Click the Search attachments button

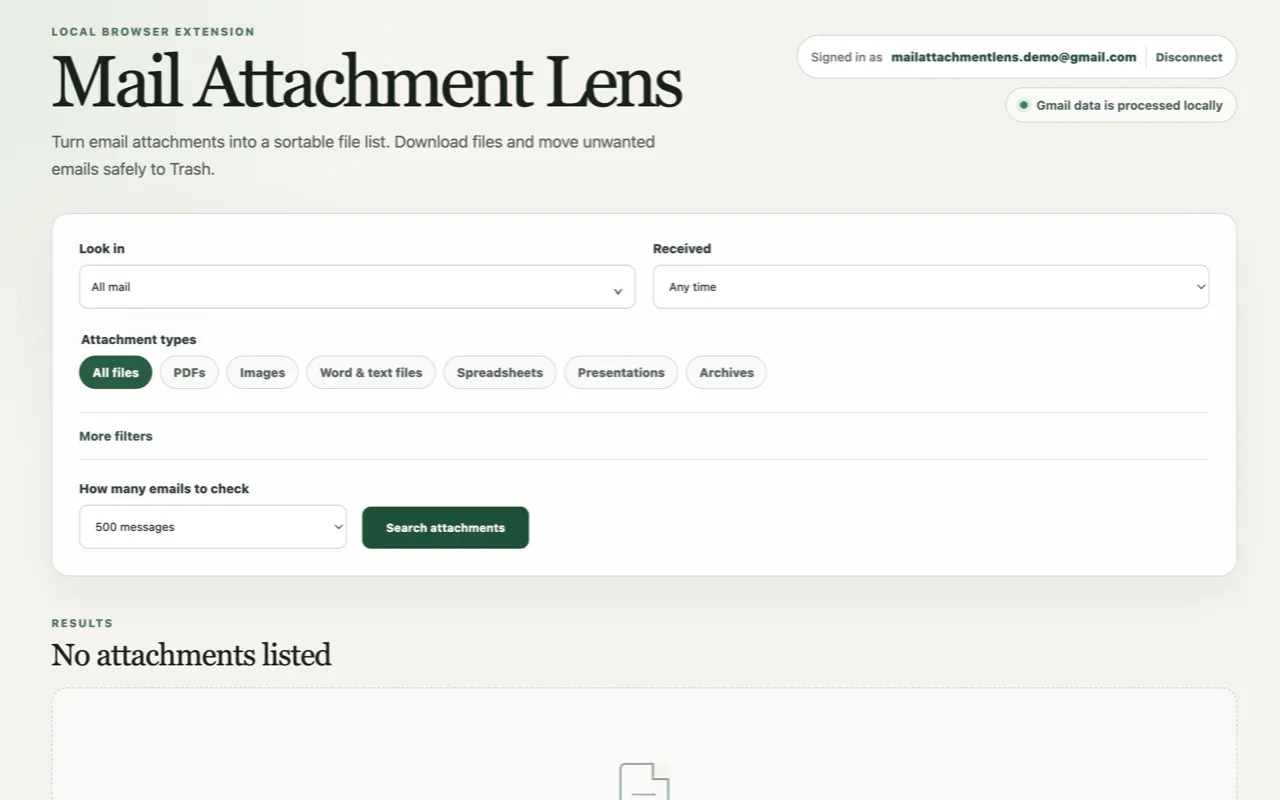pyautogui.click(x=445, y=527)
